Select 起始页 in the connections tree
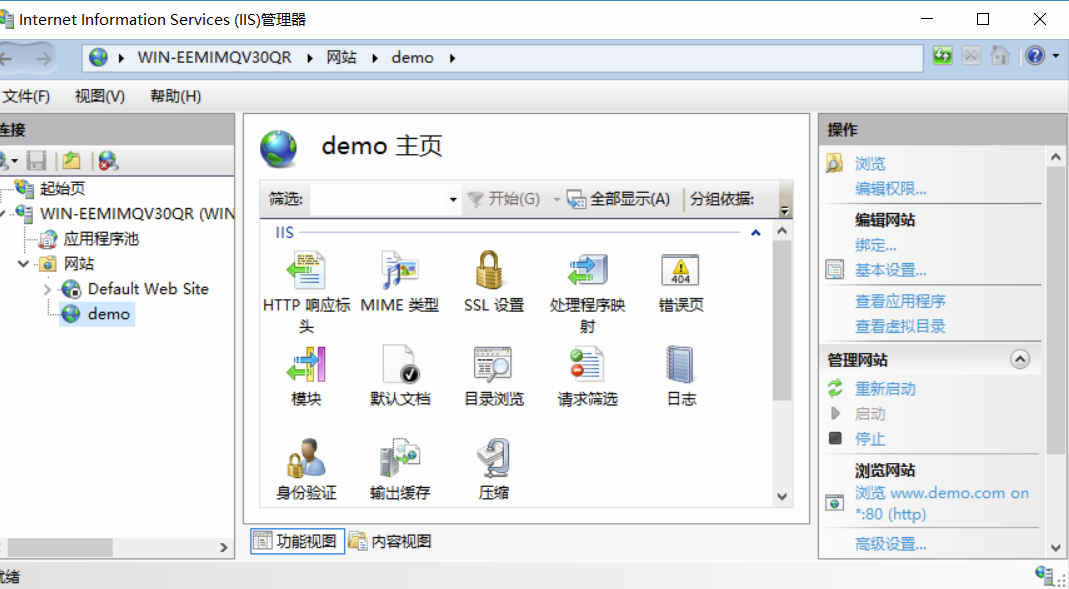Viewport: 1069px width, 589px height. [x=63, y=188]
